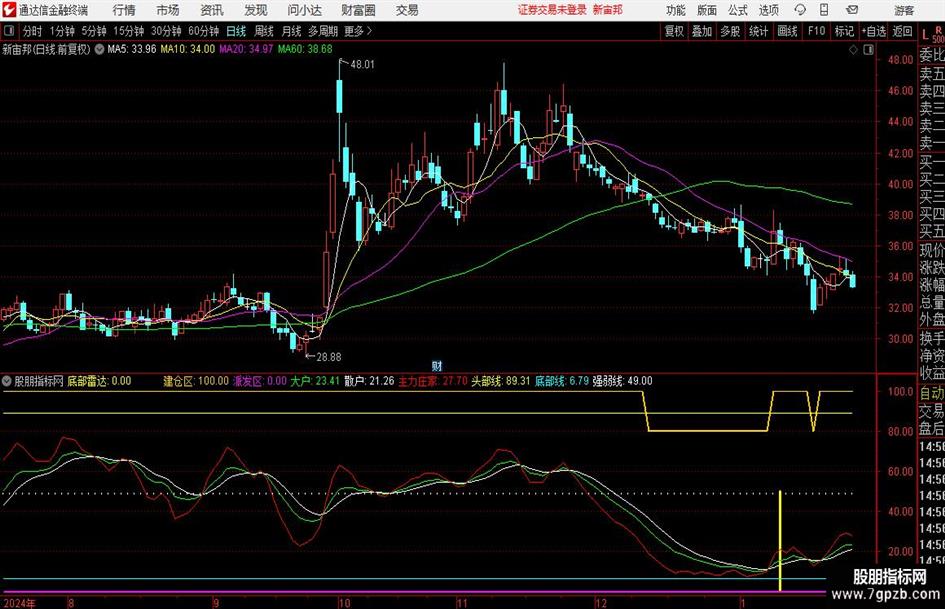Switch to the 15分钟 period tab
This screenshot has width=945, height=609.
(129, 31)
